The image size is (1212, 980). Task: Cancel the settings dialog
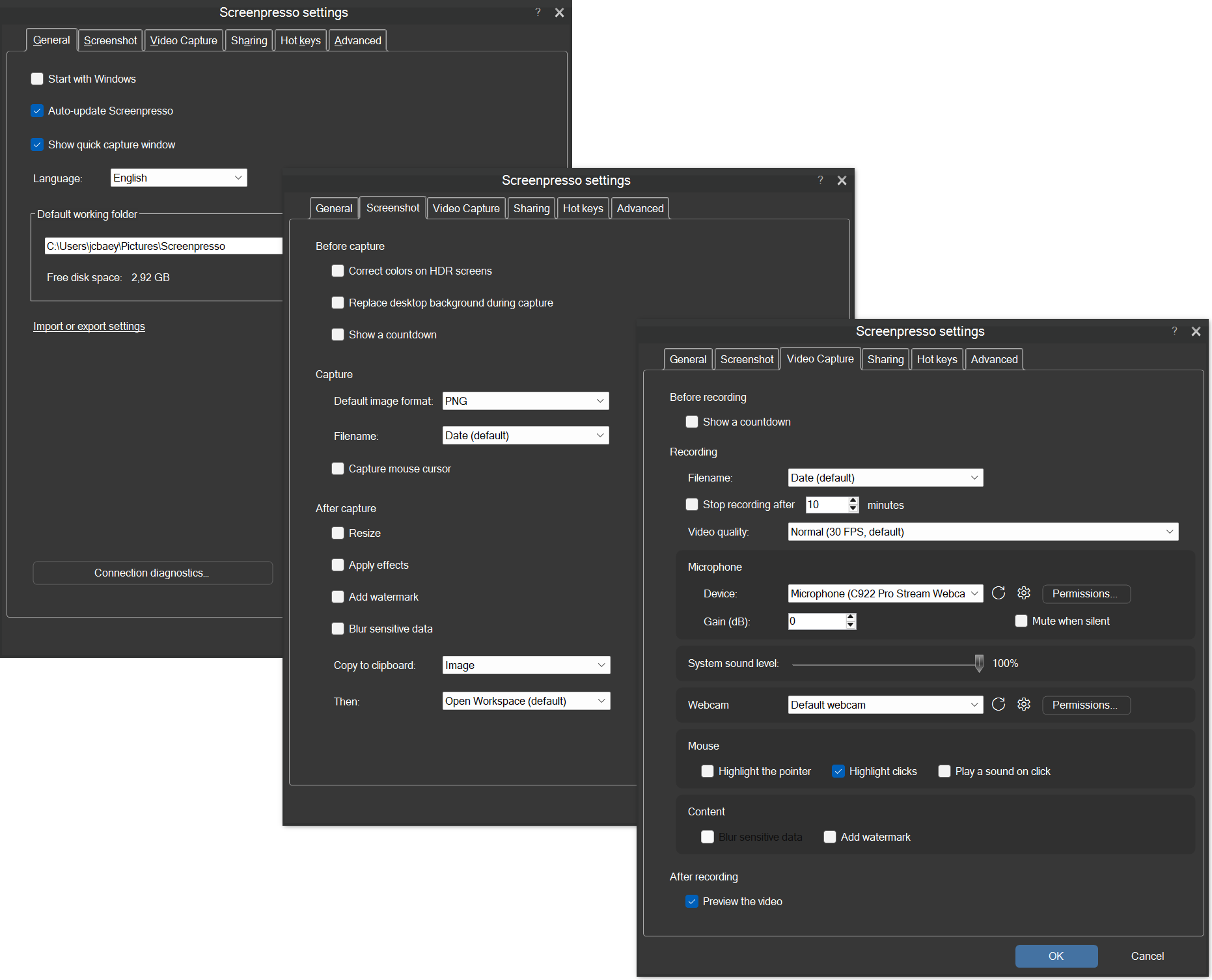tap(1148, 956)
